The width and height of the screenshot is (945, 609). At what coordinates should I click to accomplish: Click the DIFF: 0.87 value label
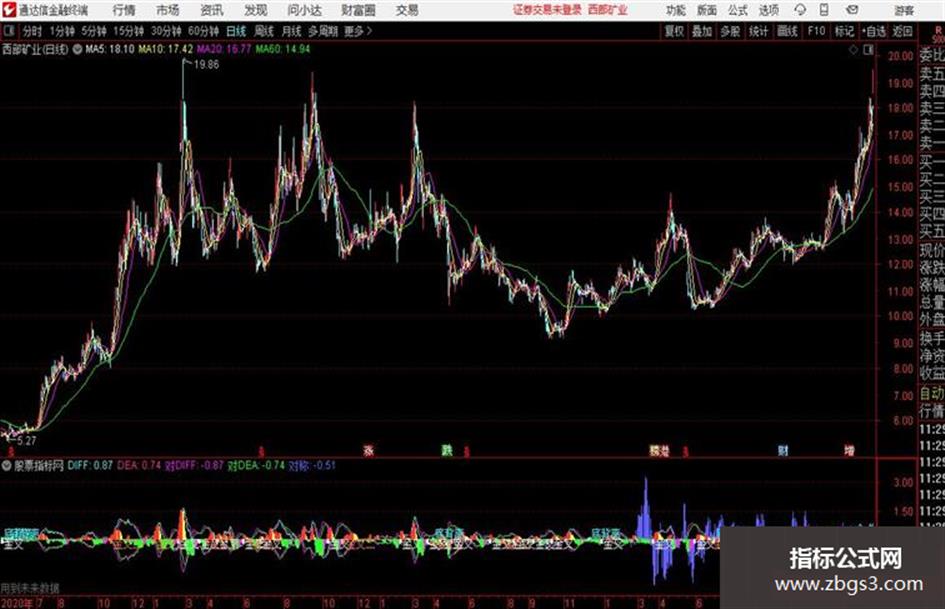pos(90,465)
